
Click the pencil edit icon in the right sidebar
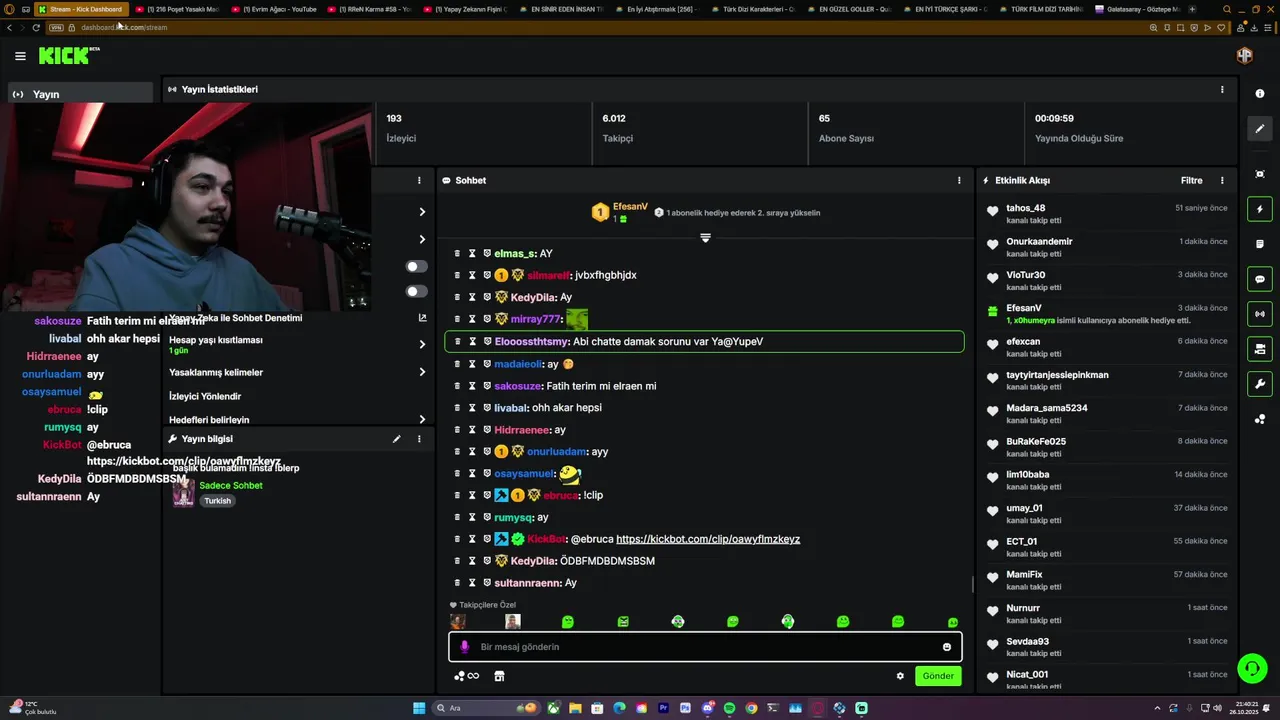(1260, 129)
